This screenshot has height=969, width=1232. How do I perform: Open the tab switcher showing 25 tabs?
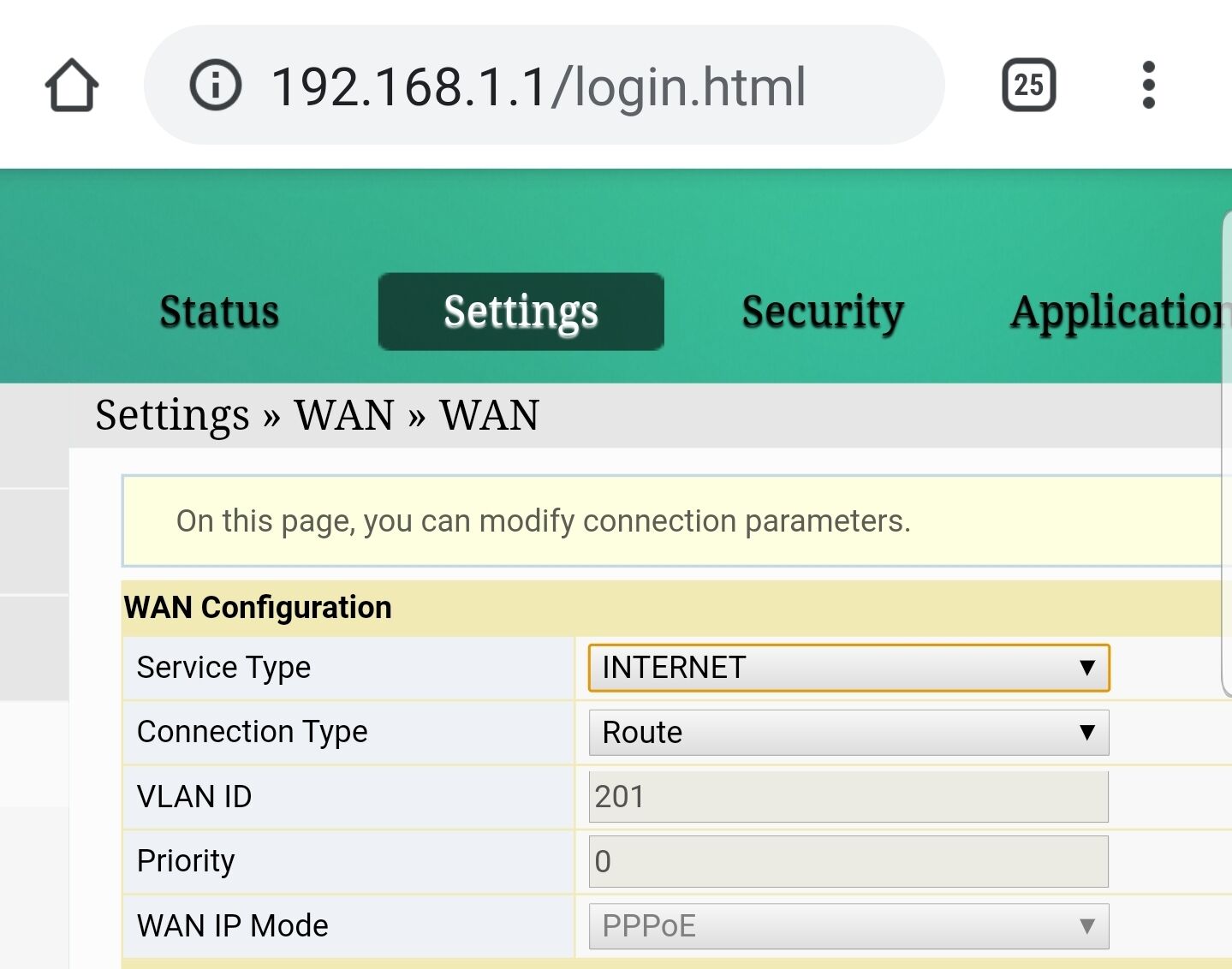click(x=1028, y=86)
